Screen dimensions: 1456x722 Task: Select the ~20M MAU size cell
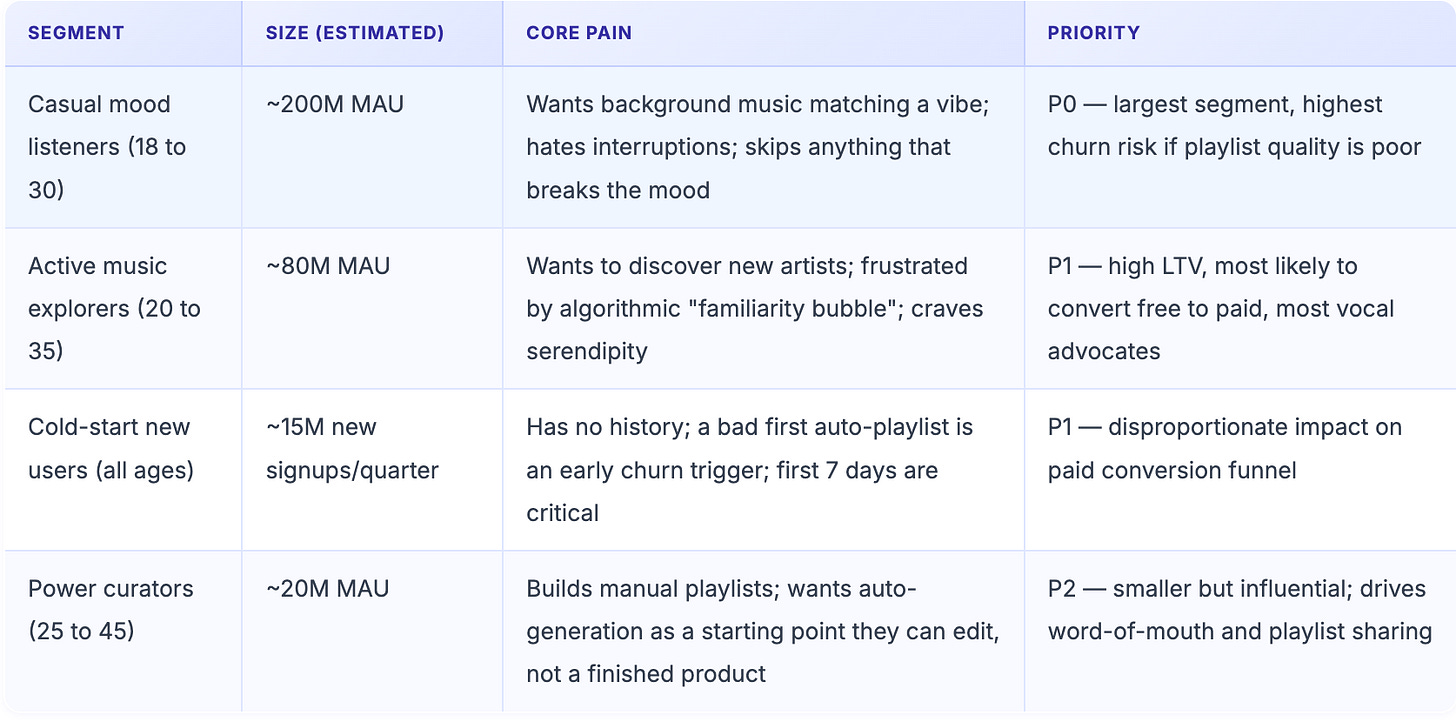[372, 631]
